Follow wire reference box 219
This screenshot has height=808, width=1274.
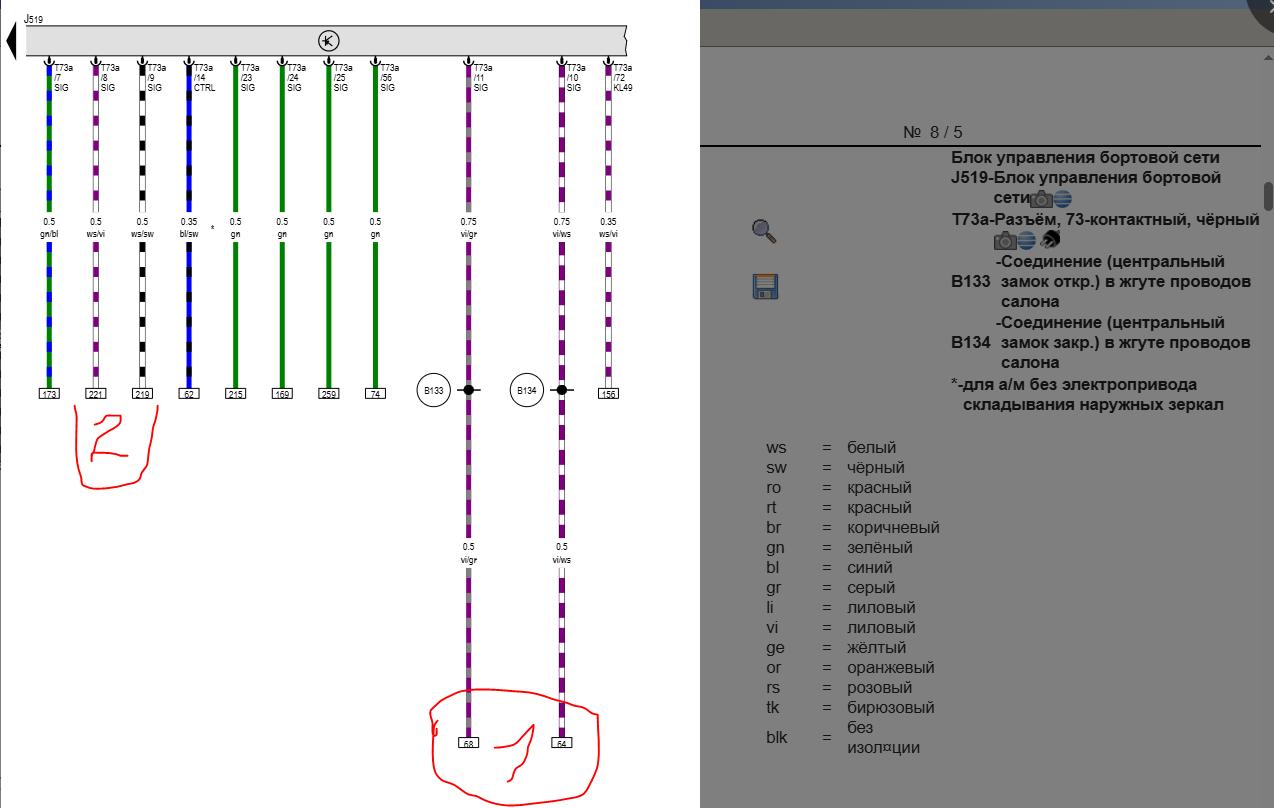coord(142,394)
